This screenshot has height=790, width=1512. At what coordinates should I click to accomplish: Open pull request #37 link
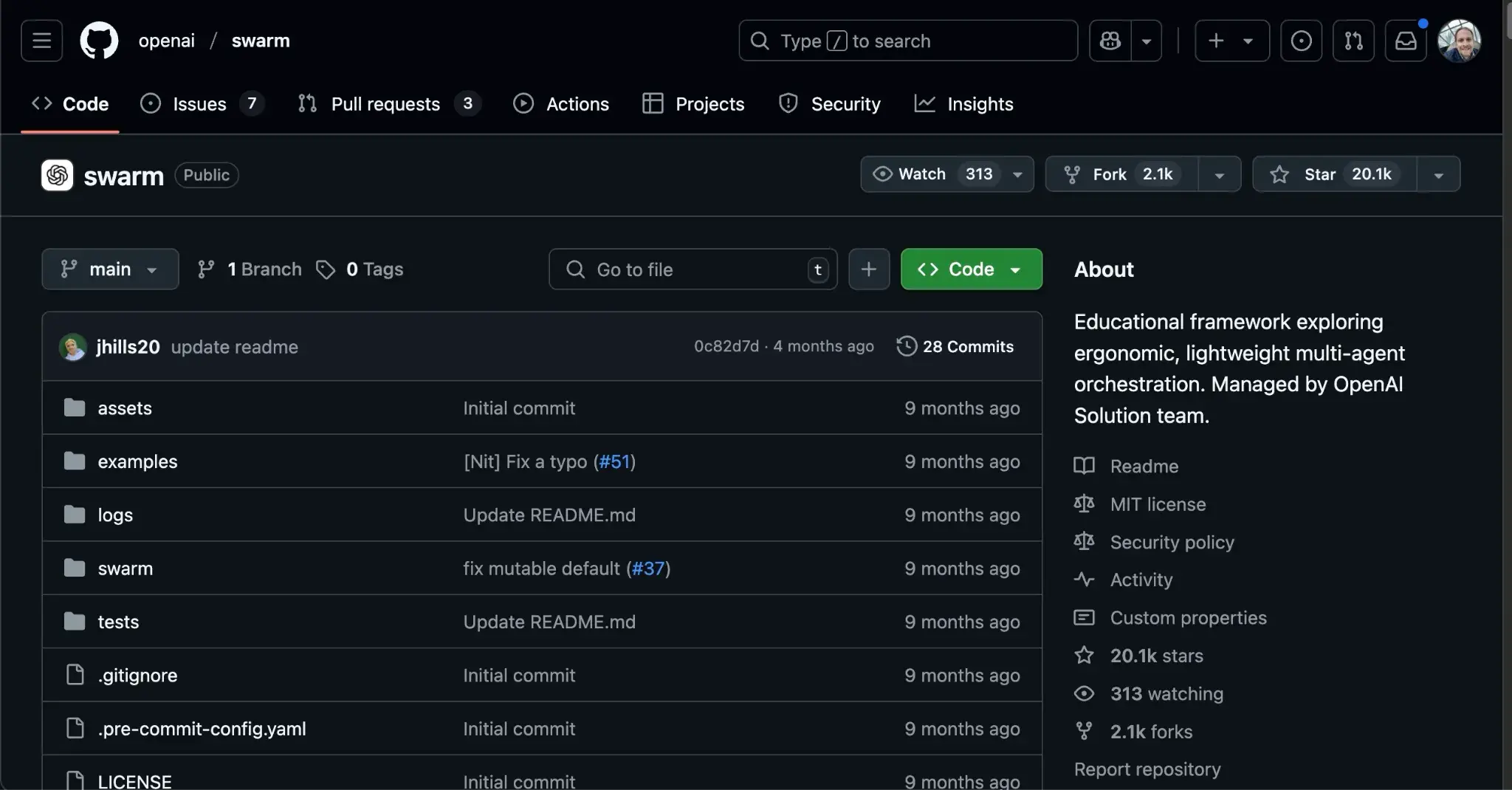coord(648,569)
